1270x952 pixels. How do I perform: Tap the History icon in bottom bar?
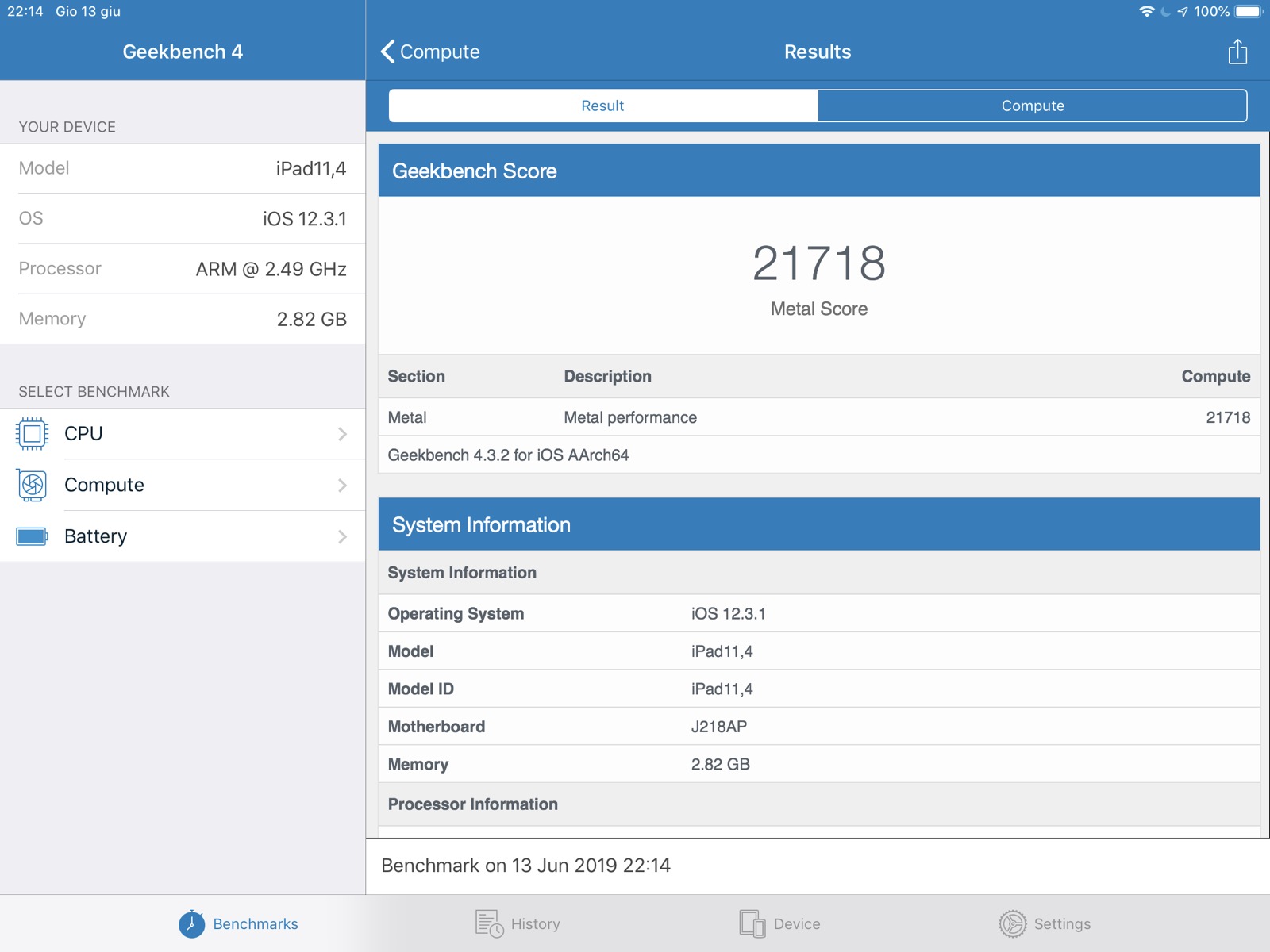pyautogui.click(x=489, y=924)
